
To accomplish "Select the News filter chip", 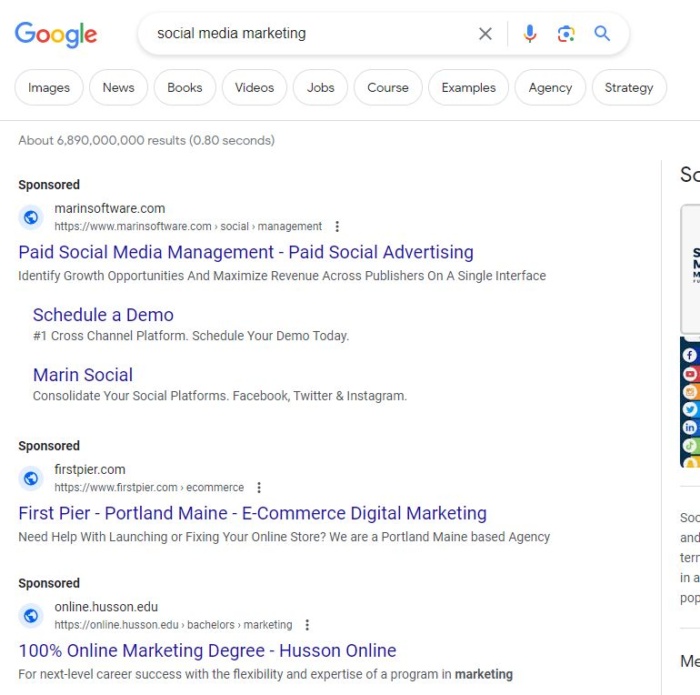I will 118,87.
